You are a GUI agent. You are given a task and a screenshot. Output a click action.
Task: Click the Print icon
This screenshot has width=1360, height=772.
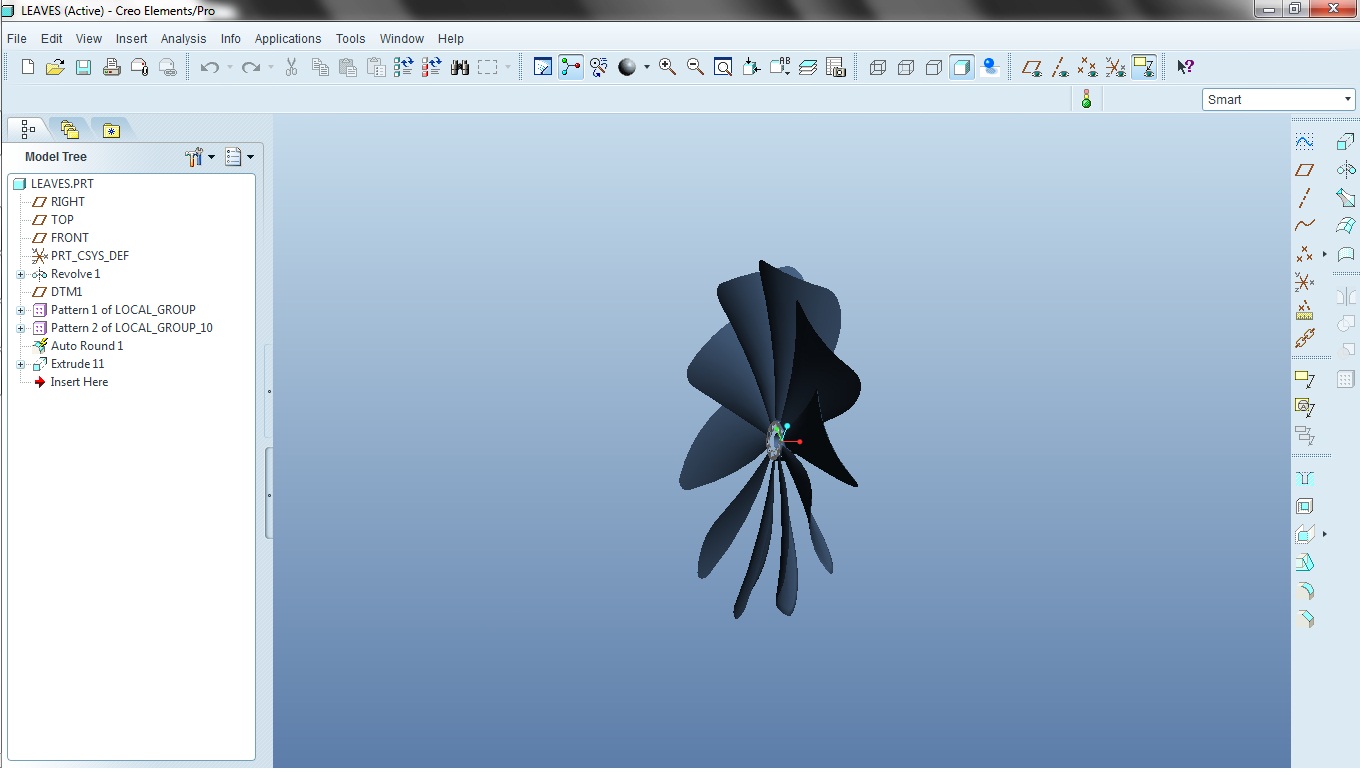point(112,67)
